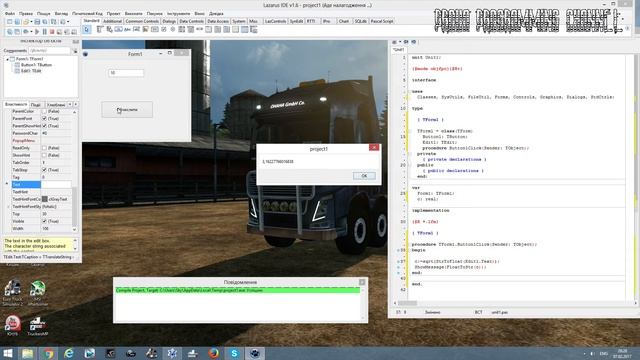640x360 pixels.
Task: Toggle the Visible property checkbox
Action: (44, 221)
